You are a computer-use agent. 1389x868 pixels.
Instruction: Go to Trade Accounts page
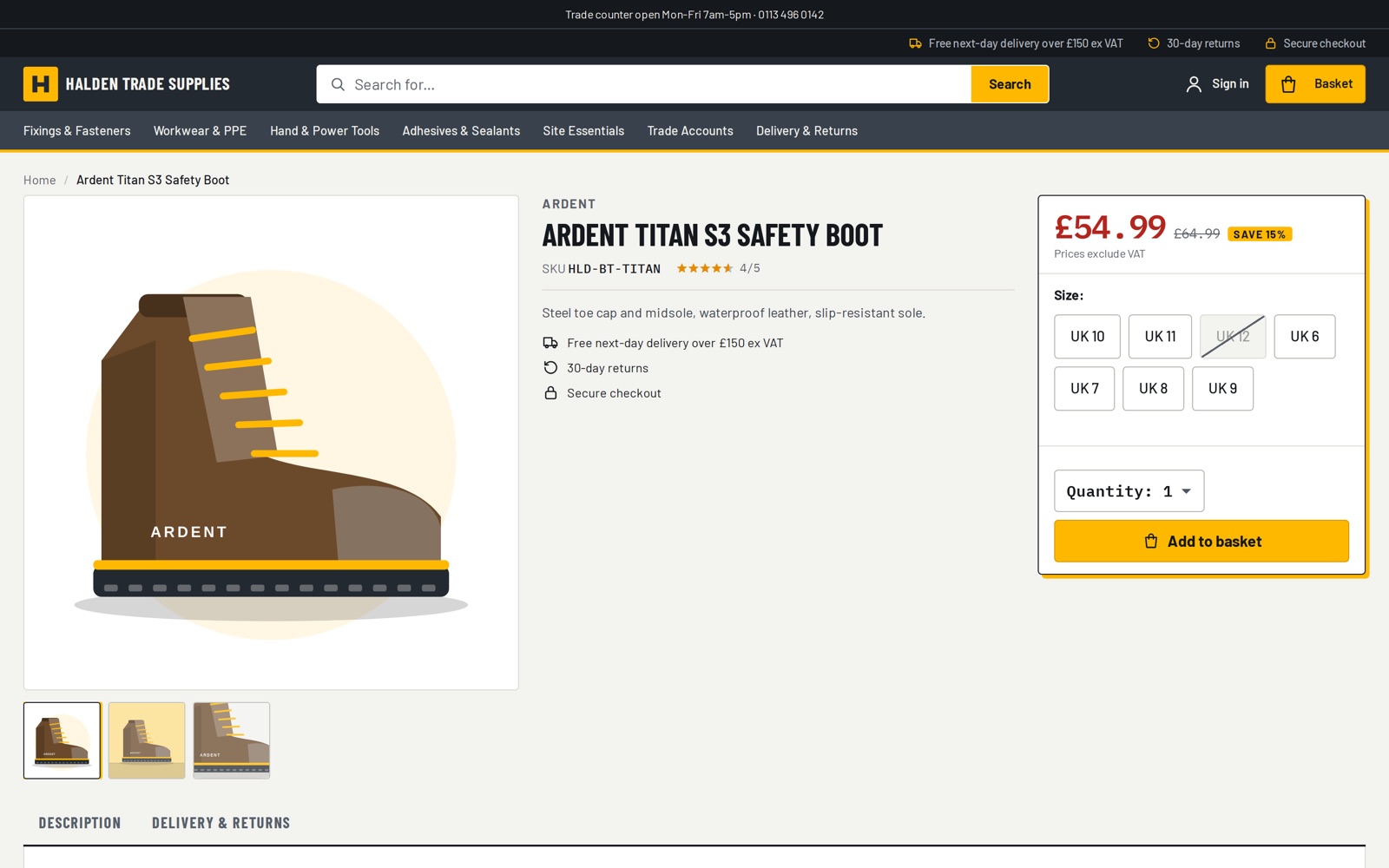[690, 131]
